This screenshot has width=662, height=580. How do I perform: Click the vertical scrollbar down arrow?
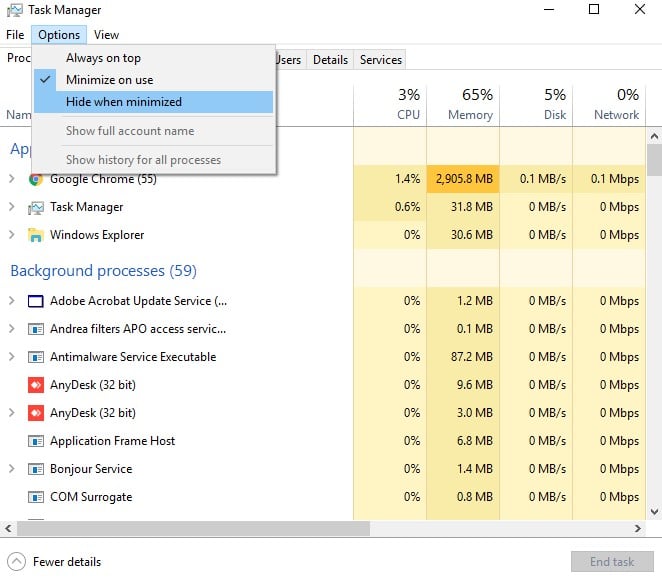point(654,512)
